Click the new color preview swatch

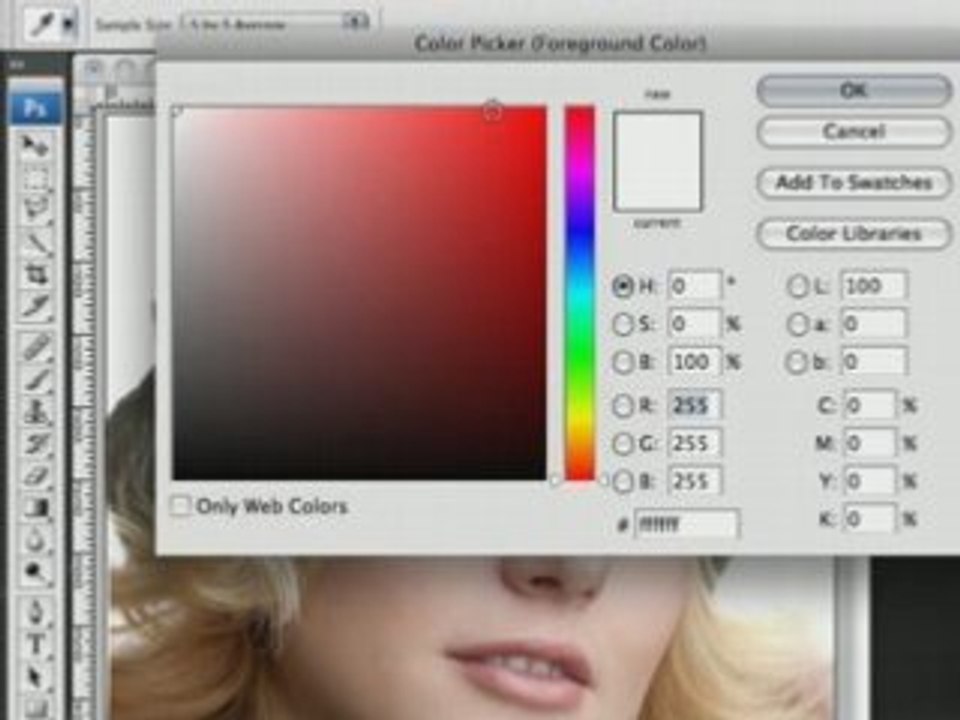coord(657,136)
